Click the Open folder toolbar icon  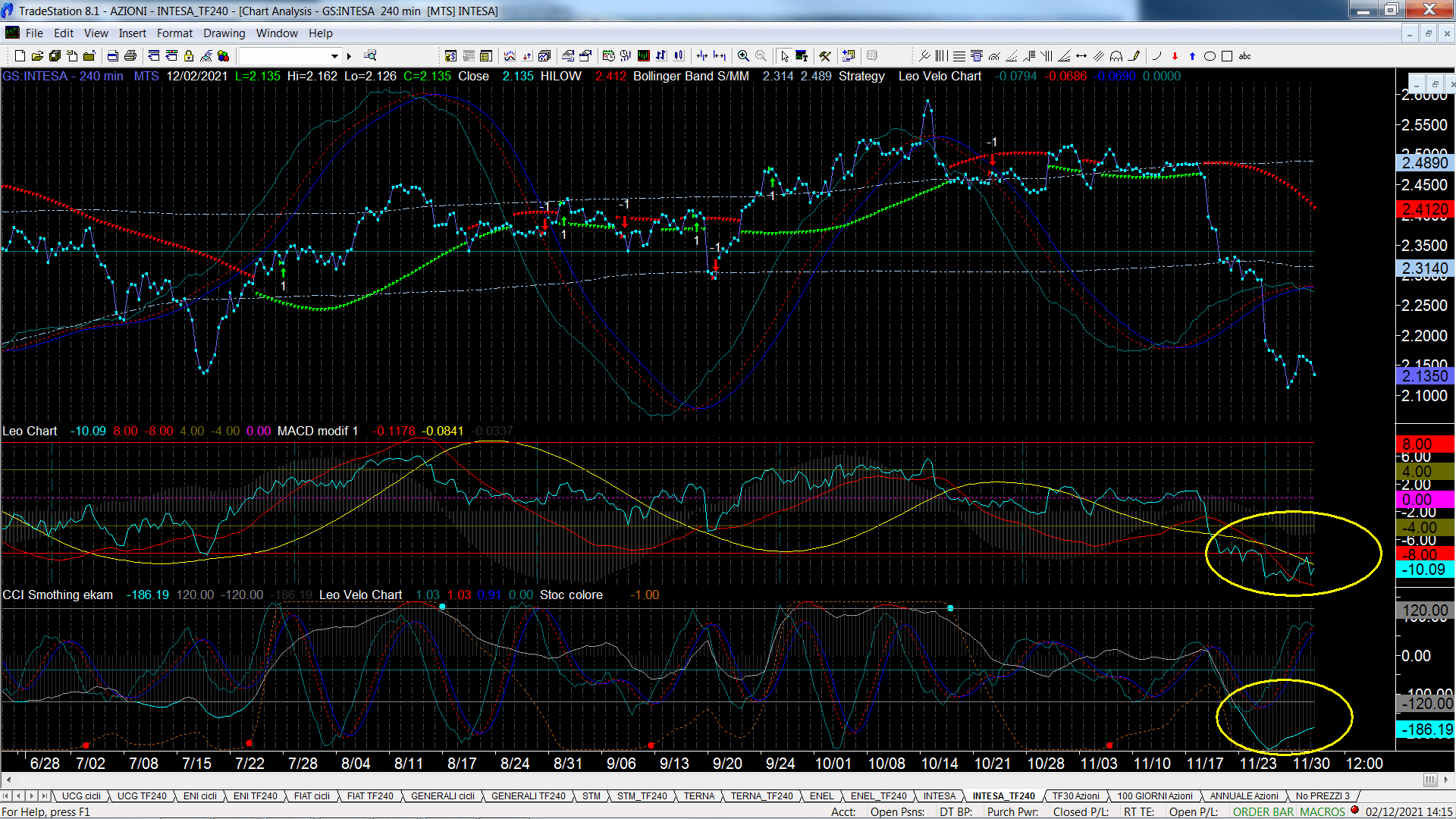(x=37, y=55)
